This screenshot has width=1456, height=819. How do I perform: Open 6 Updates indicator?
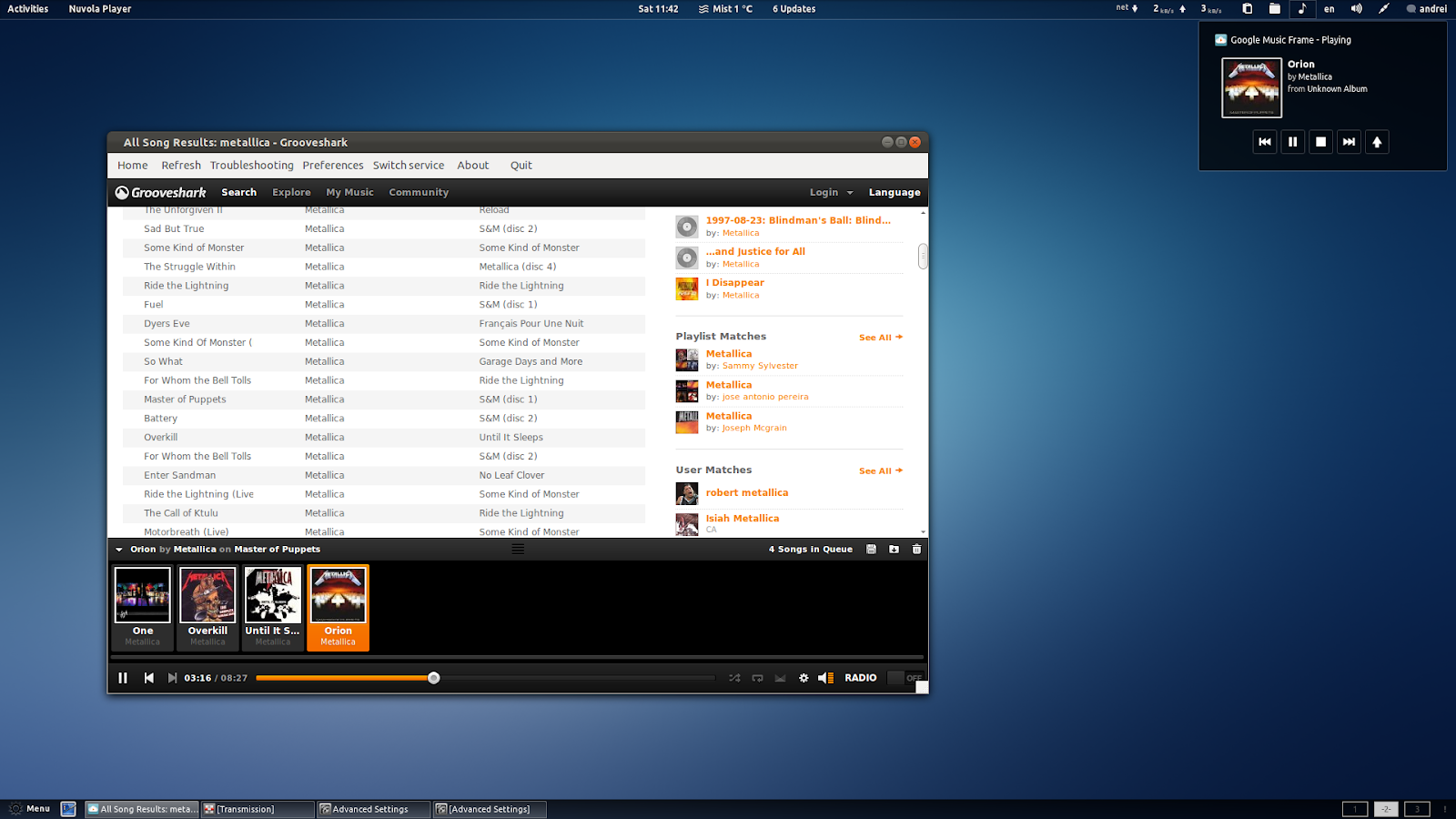tap(794, 9)
